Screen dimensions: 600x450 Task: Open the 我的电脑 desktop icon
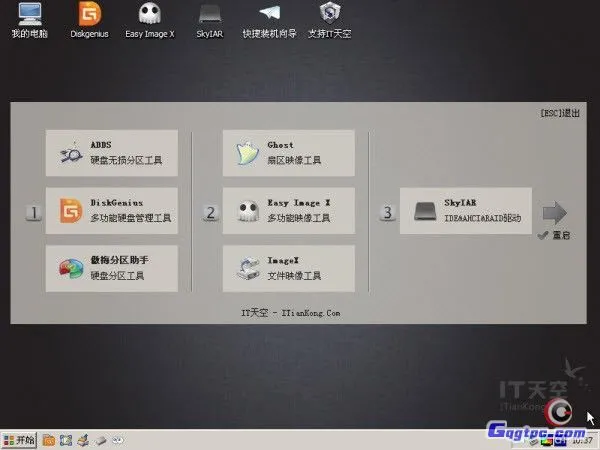coord(29,20)
